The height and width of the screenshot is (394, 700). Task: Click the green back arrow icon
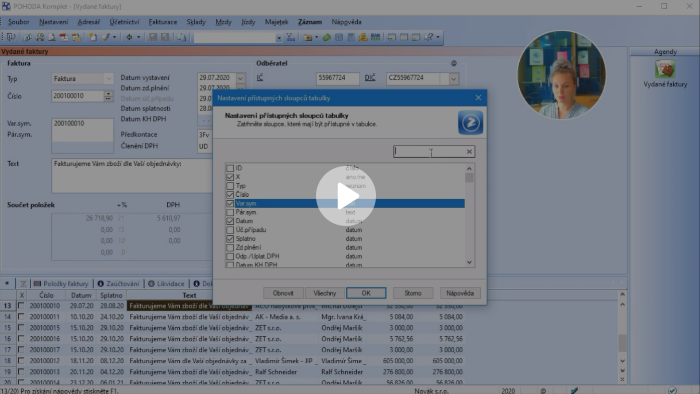(x=129, y=37)
